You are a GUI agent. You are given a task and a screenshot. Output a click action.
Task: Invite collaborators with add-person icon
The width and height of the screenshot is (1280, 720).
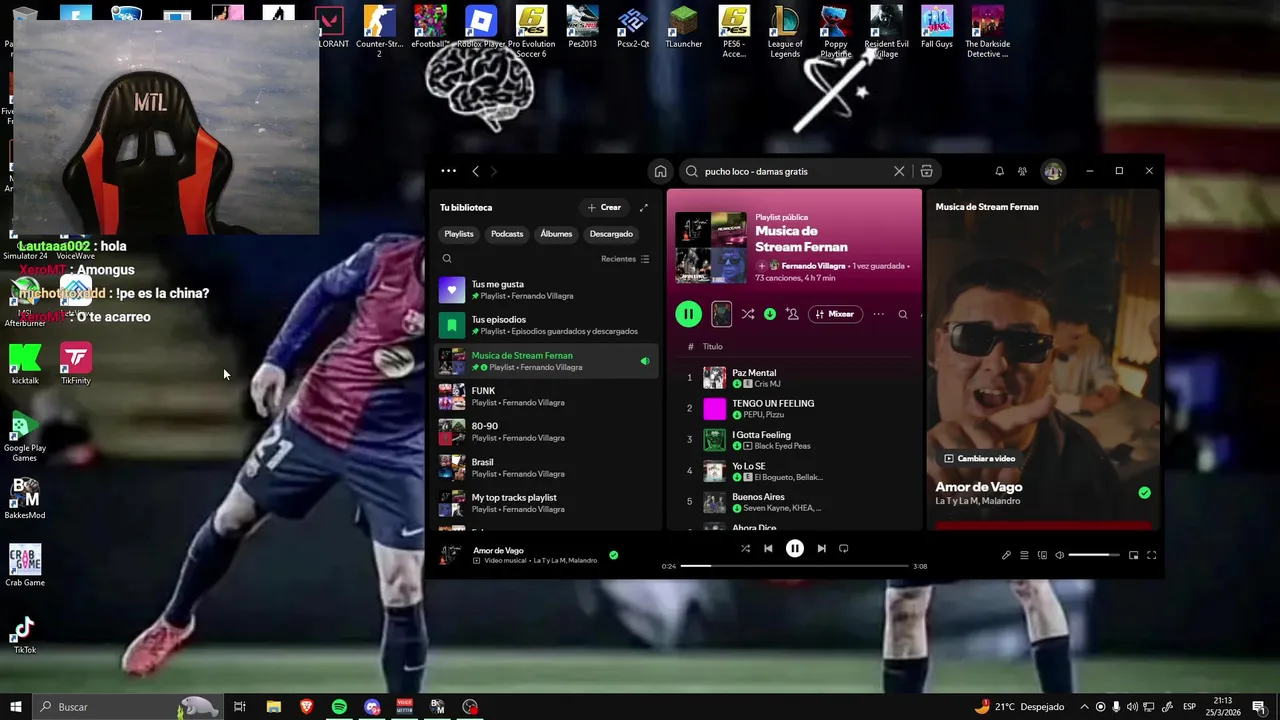(x=792, y=314)
